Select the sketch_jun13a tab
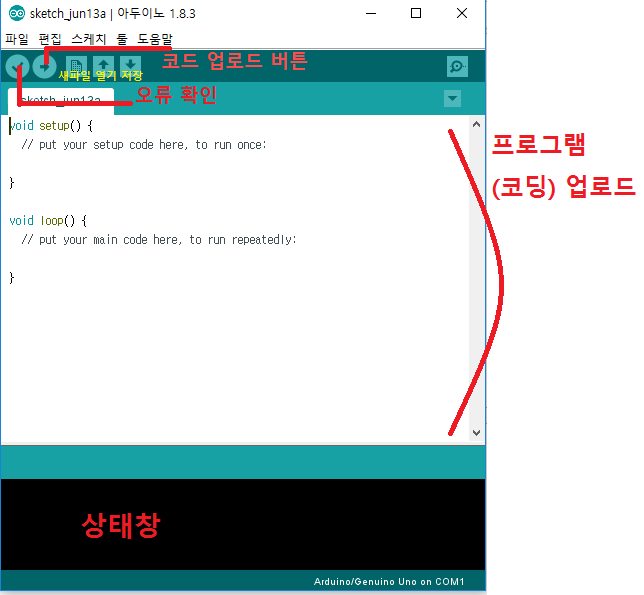 point(61,100)
